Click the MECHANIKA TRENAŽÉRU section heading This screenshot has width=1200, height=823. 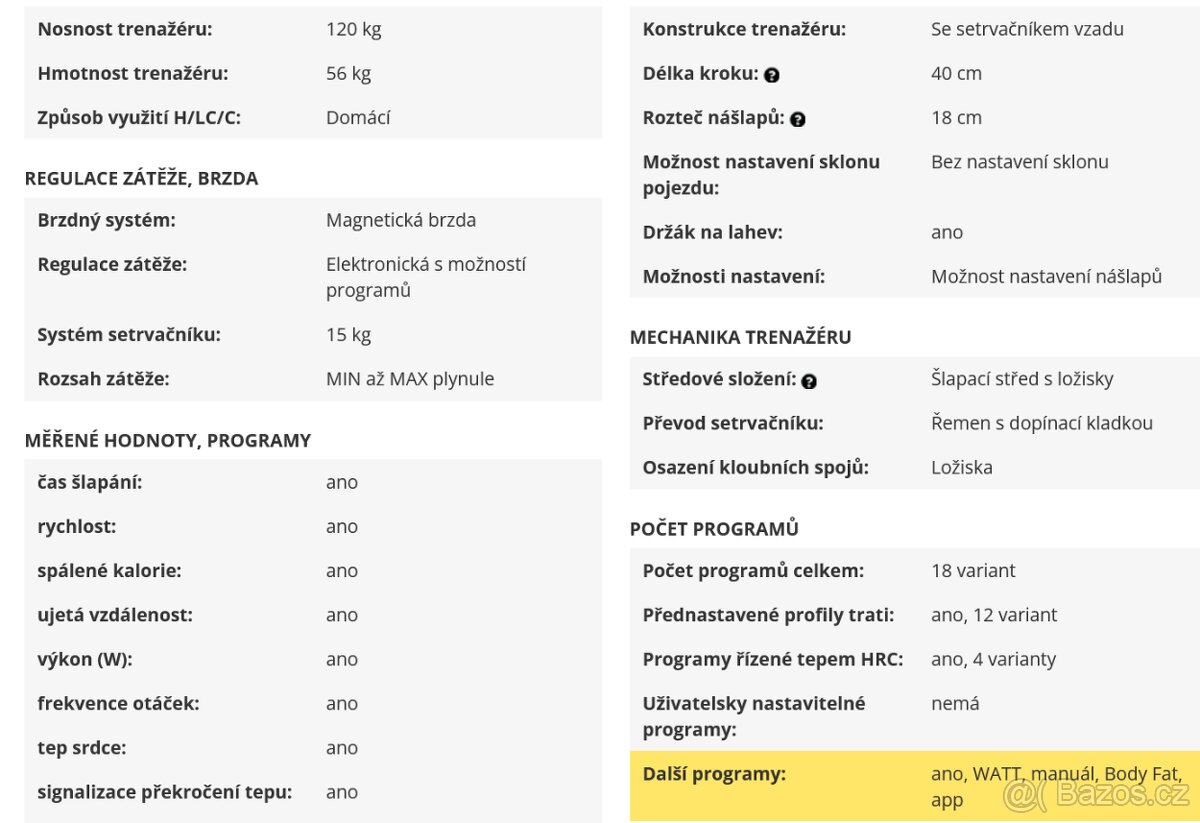pyautogui.click(x=741, y=337)
